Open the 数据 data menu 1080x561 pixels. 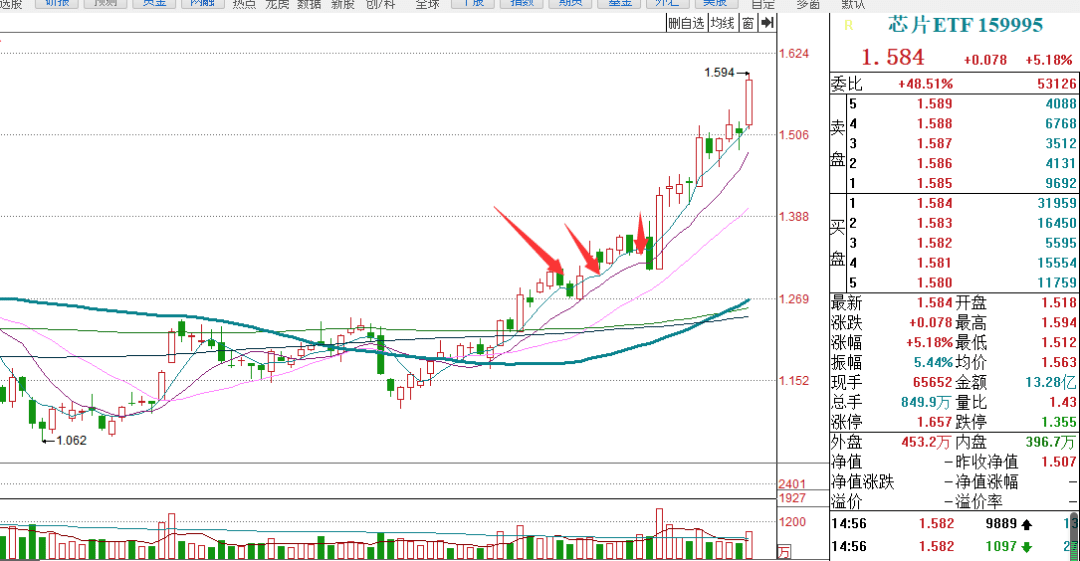click(309, 4)
